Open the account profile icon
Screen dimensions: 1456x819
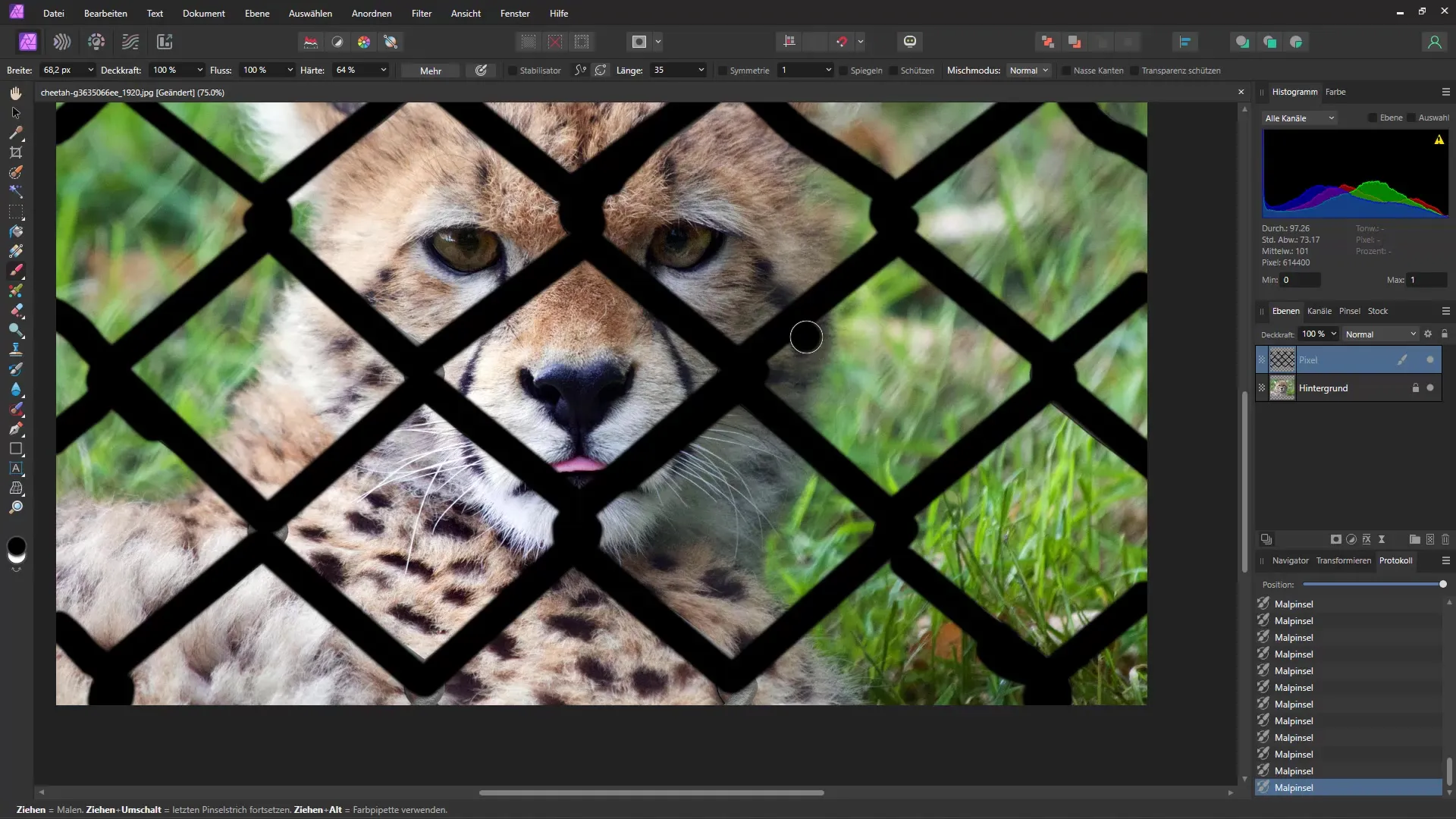tap(1434, 42)
